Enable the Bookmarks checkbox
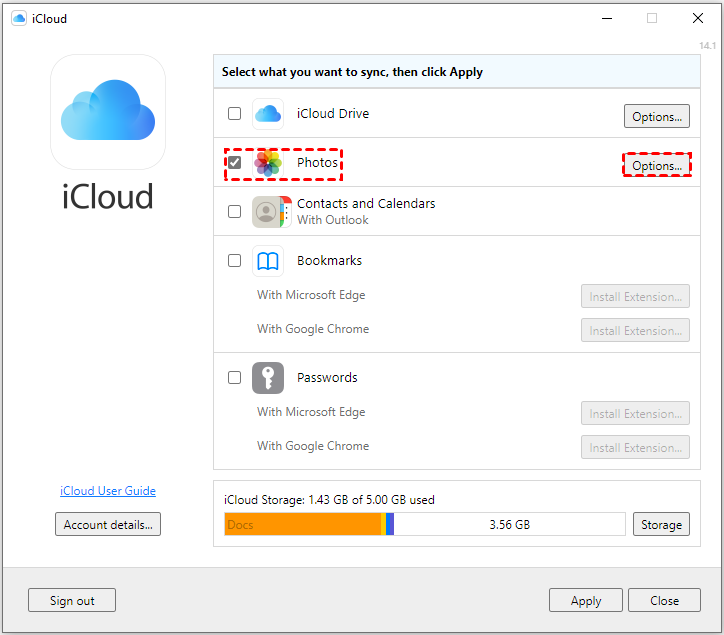 pos(234,261)
